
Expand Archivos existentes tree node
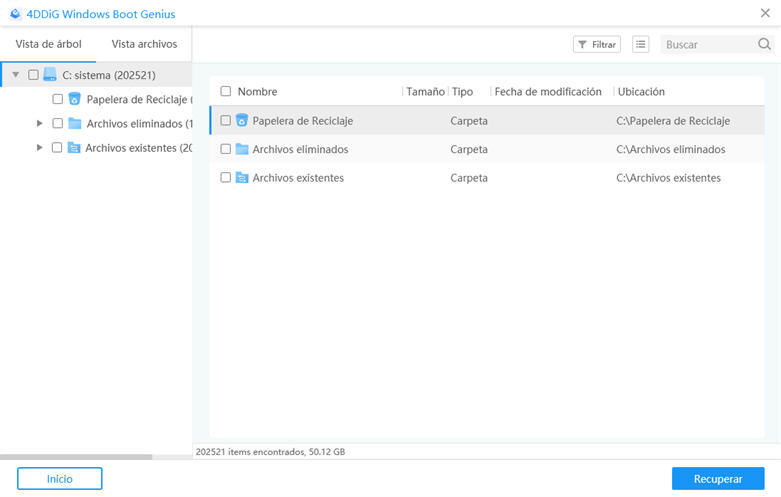tap(39, 147)
